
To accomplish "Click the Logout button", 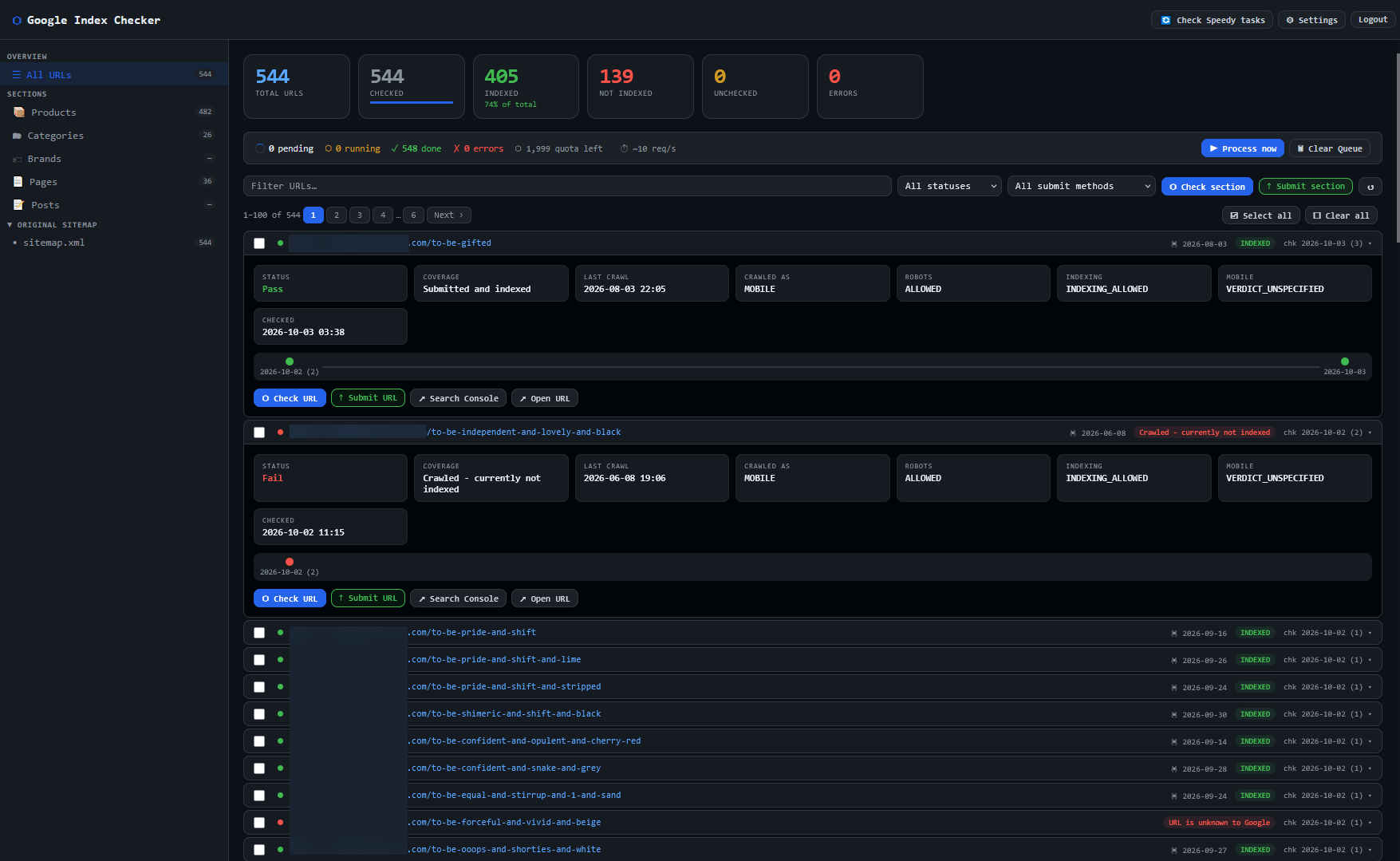I will (1373, 20).
